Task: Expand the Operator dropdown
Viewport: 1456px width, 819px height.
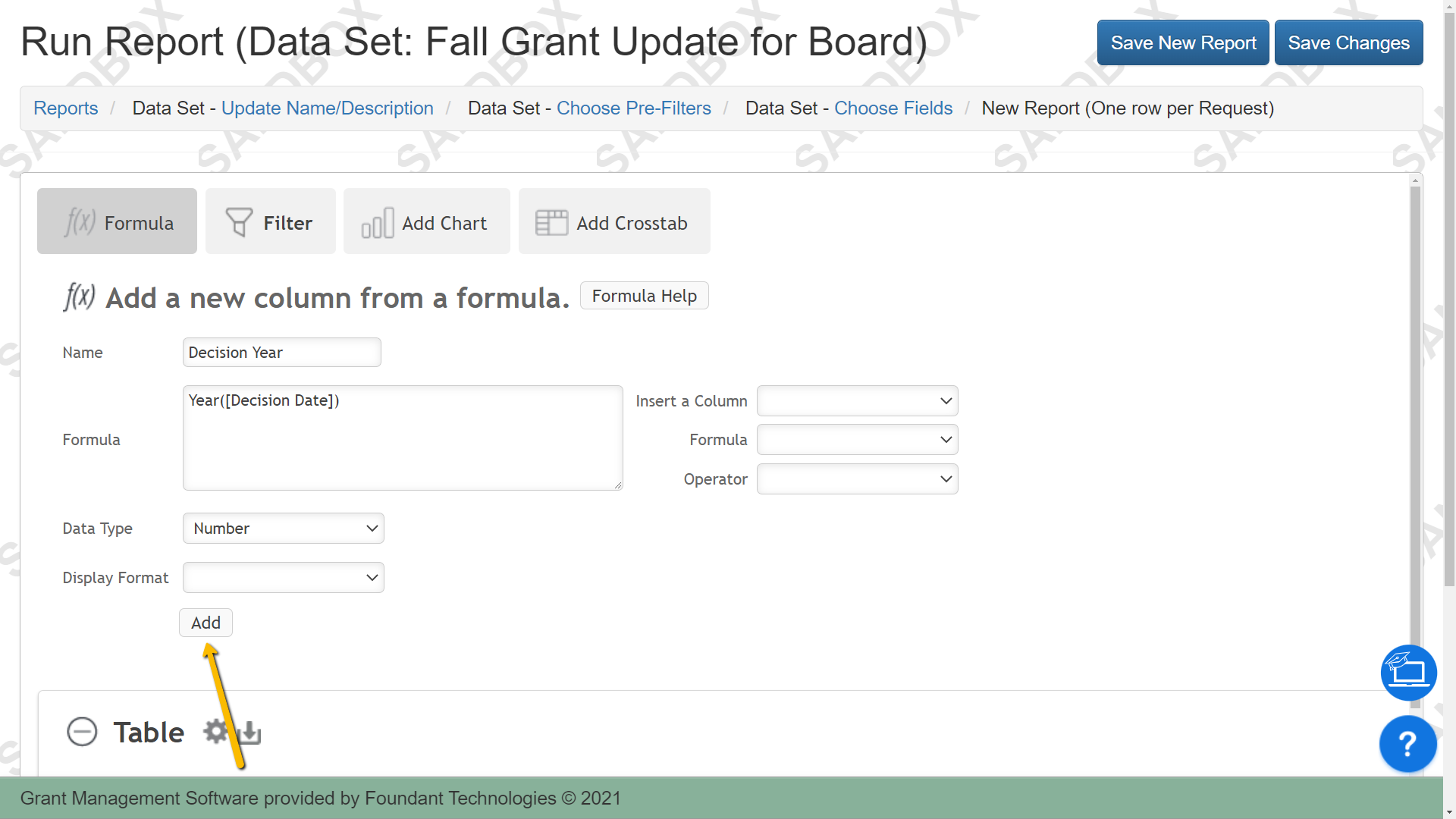Action: click(x=858, y=479)
